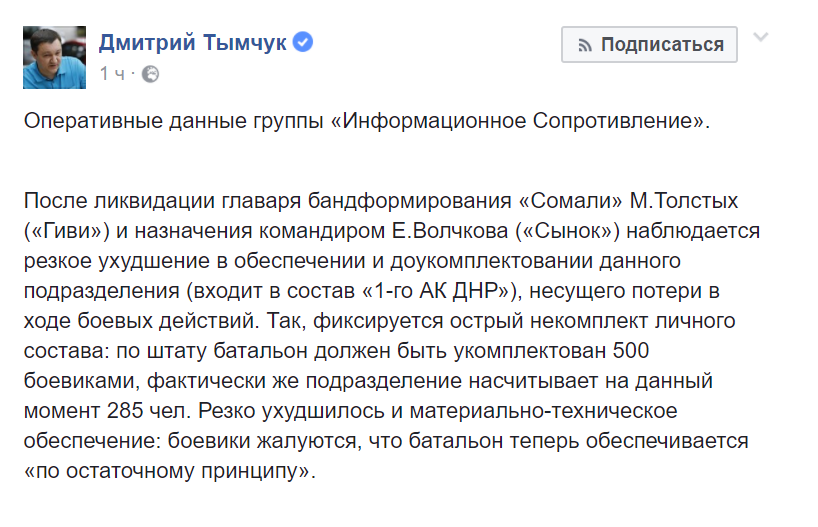Click the name Е.Волчкова in the text
The width and height of the screenshot is (818, 527).
coord(450,231)
